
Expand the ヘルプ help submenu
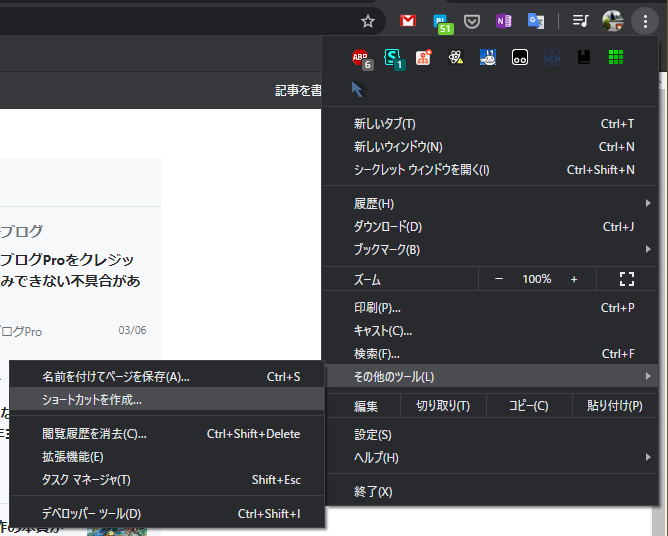490,458
